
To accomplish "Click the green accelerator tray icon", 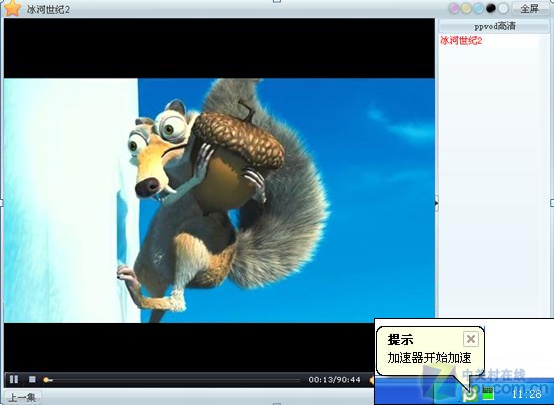I will [470, 394].
